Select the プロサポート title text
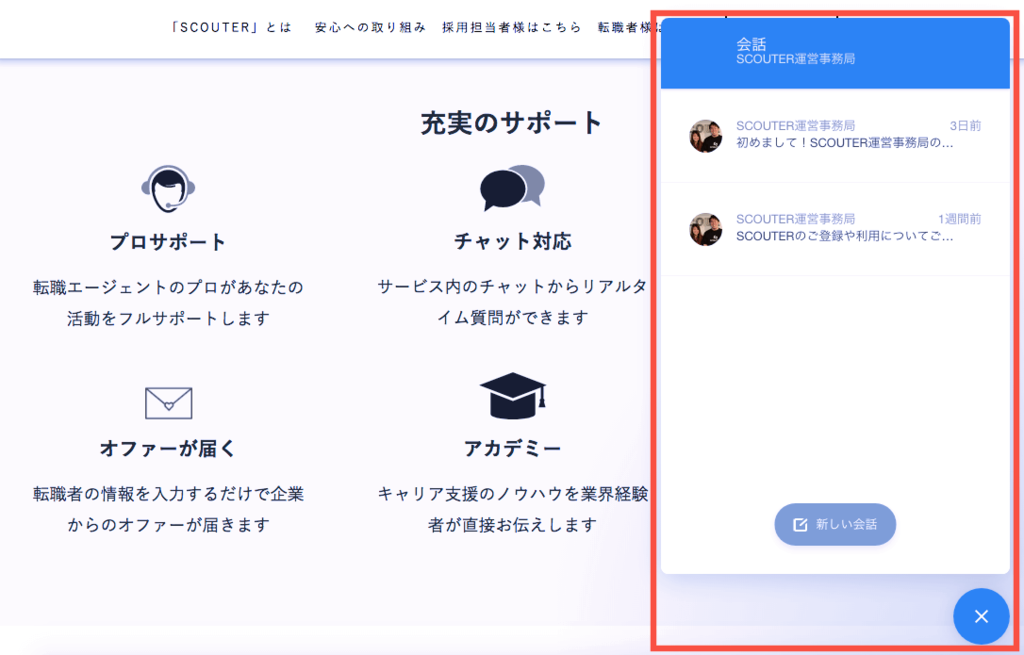 [168, 242]
